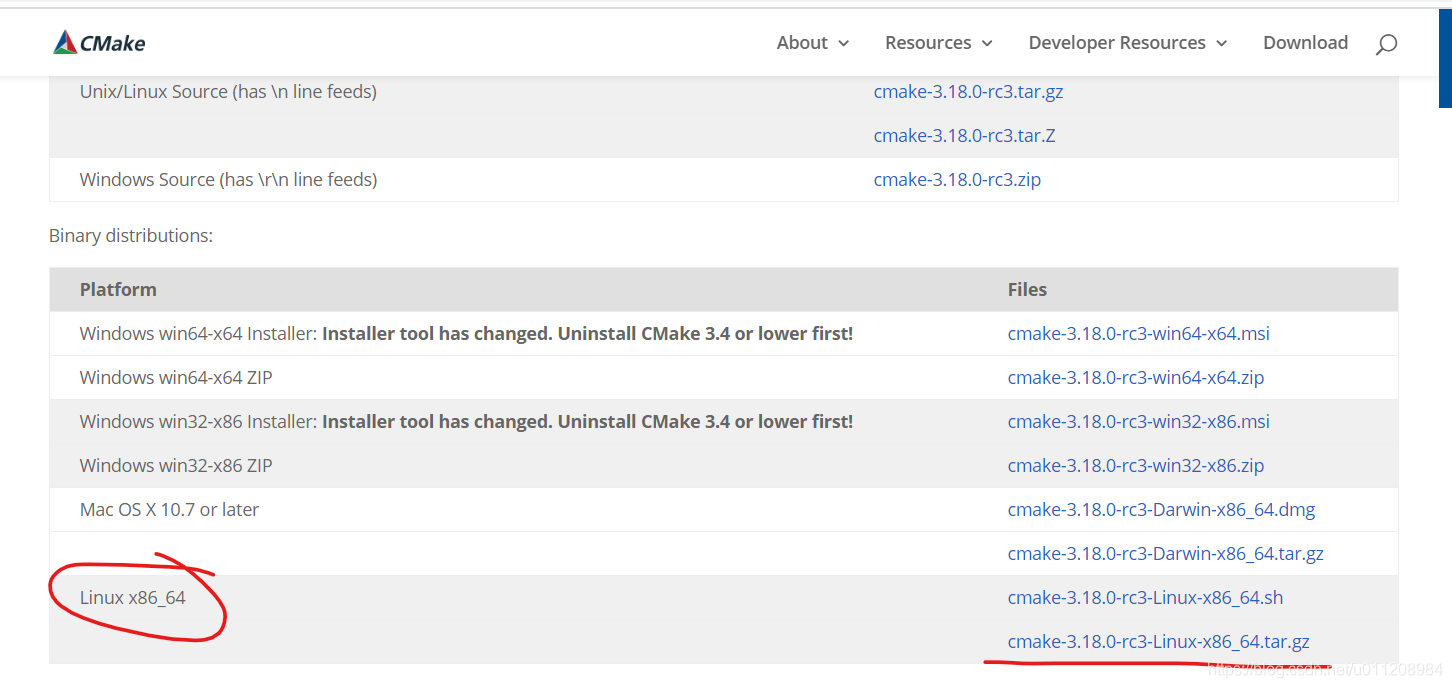Viewport: 1452px width, 688px height.
Task: Select the 'Unix/Linux Source' row text
Action: 228,92
